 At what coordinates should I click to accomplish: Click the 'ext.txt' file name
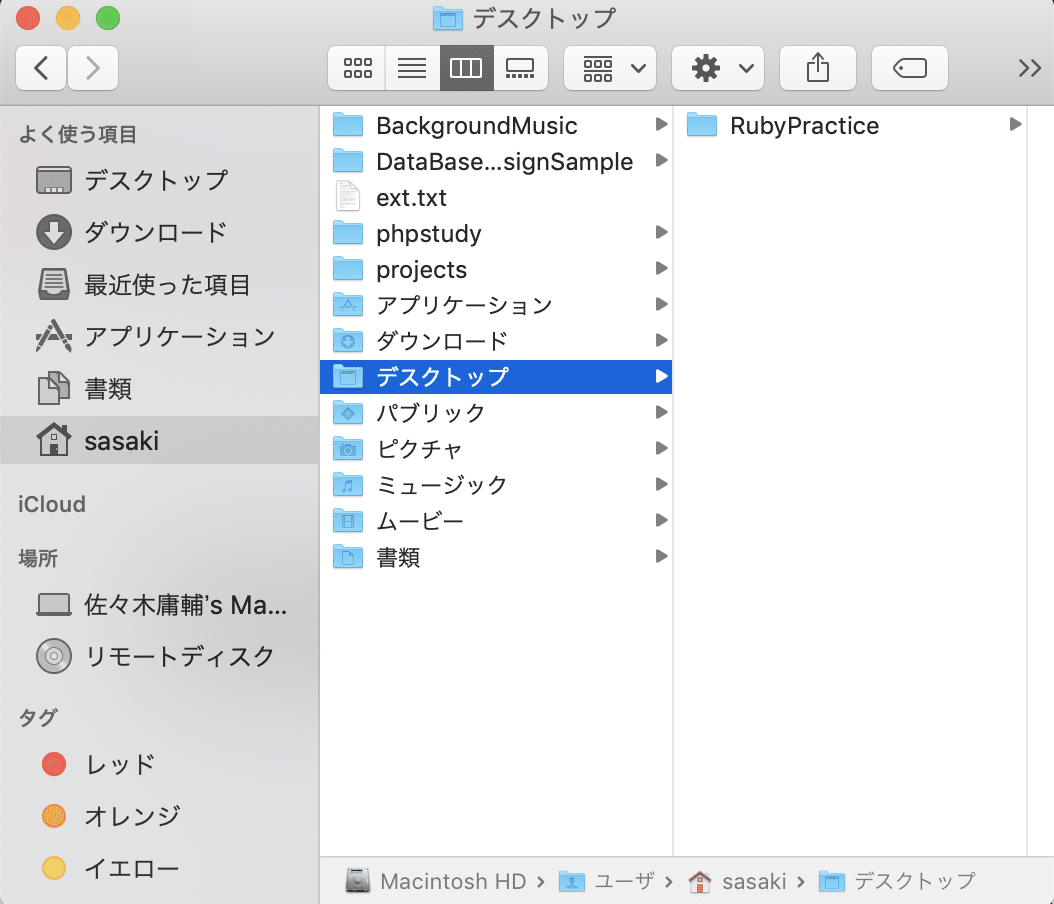click(x=411, y=198)
